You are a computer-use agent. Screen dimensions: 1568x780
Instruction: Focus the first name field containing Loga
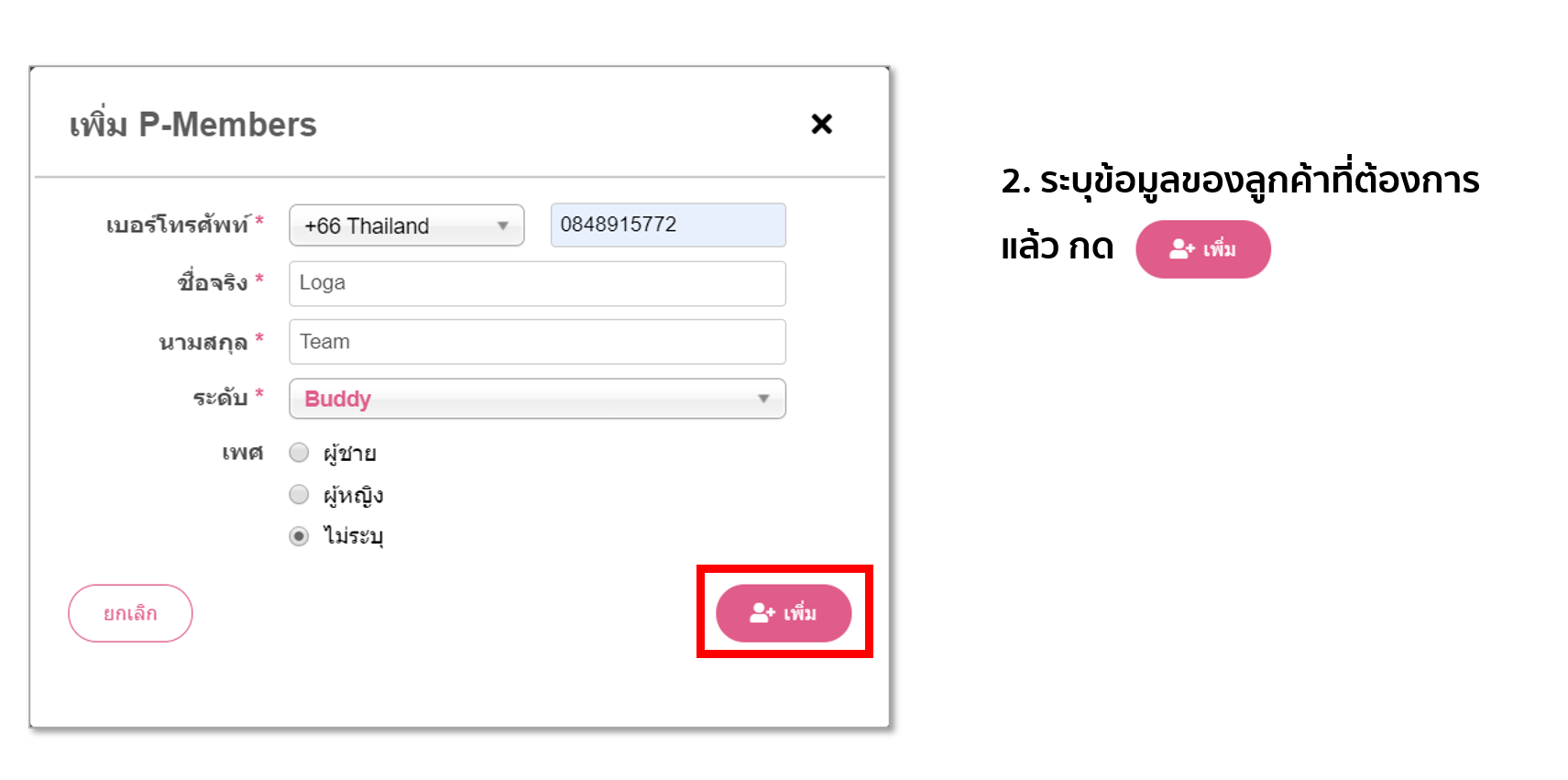tap(537, 283)
